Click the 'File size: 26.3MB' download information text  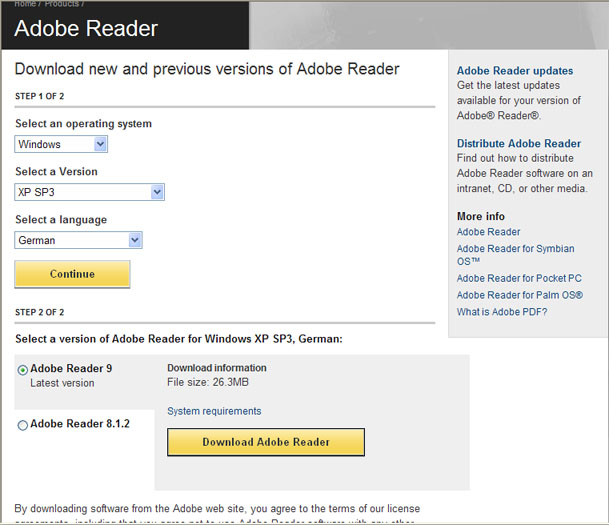pyautogui.click(x=207, y=381)
